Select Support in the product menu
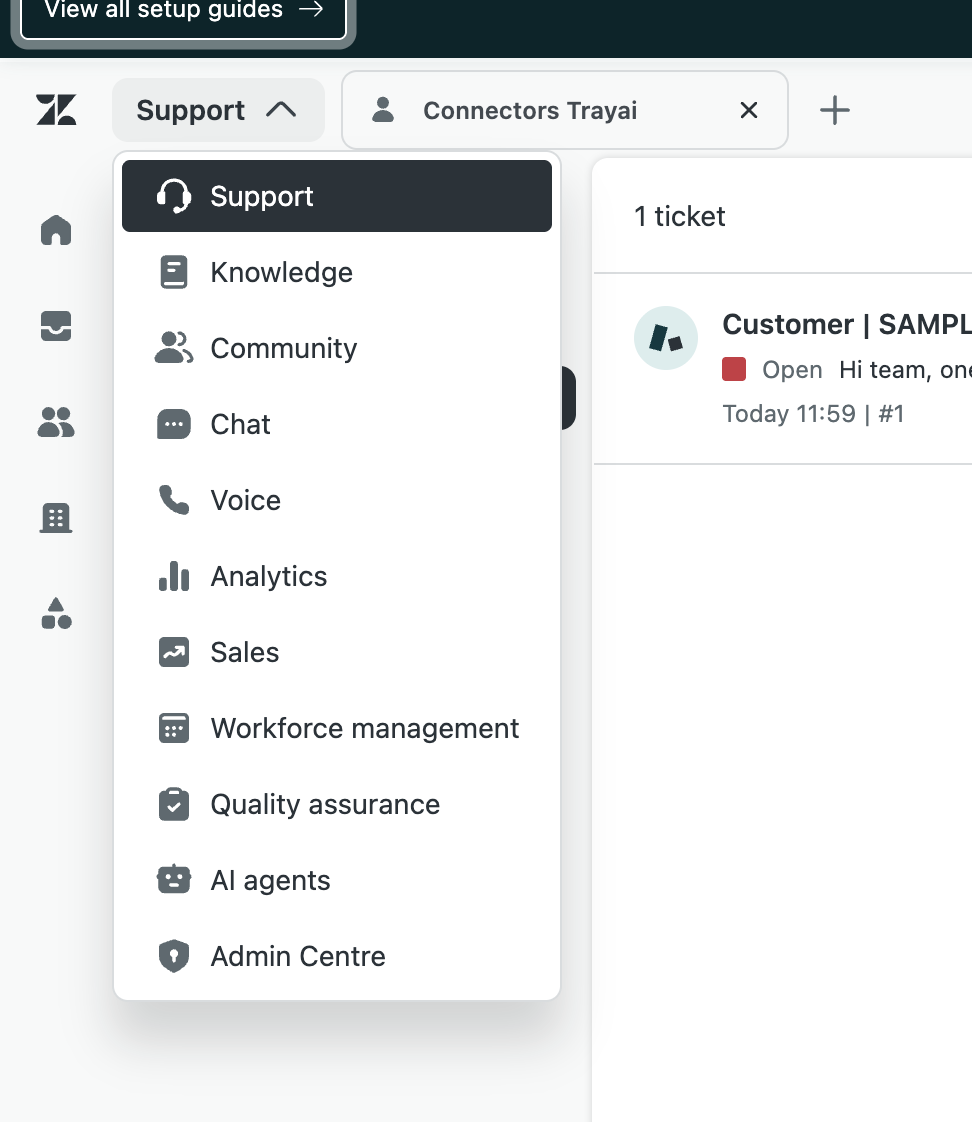The width and height of the screenshot is (972, 1122). (337, 196)
